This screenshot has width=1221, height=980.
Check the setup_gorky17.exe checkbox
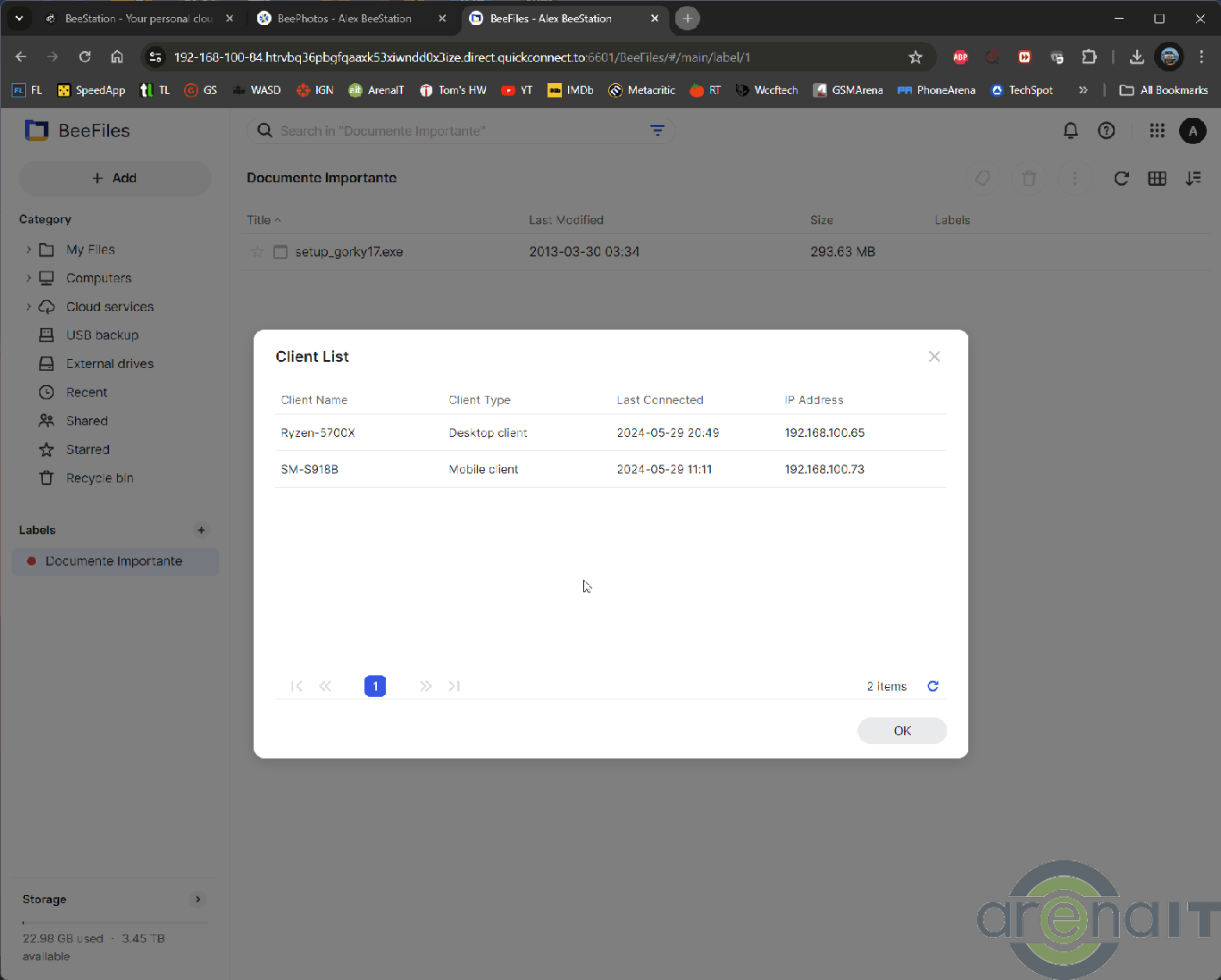[280, 252]
